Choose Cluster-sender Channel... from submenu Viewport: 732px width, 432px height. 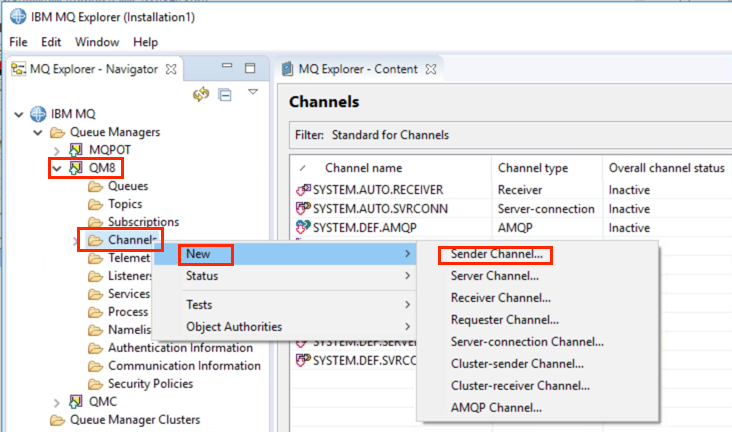517,364
